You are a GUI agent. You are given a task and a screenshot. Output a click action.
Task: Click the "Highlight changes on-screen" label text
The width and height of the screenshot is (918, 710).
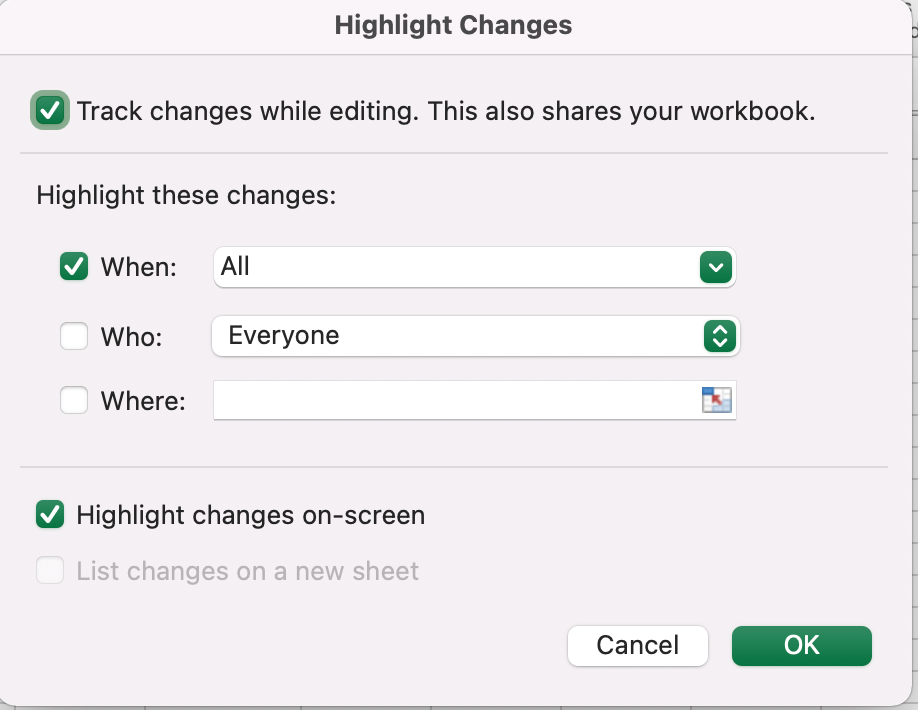(251, 515)
